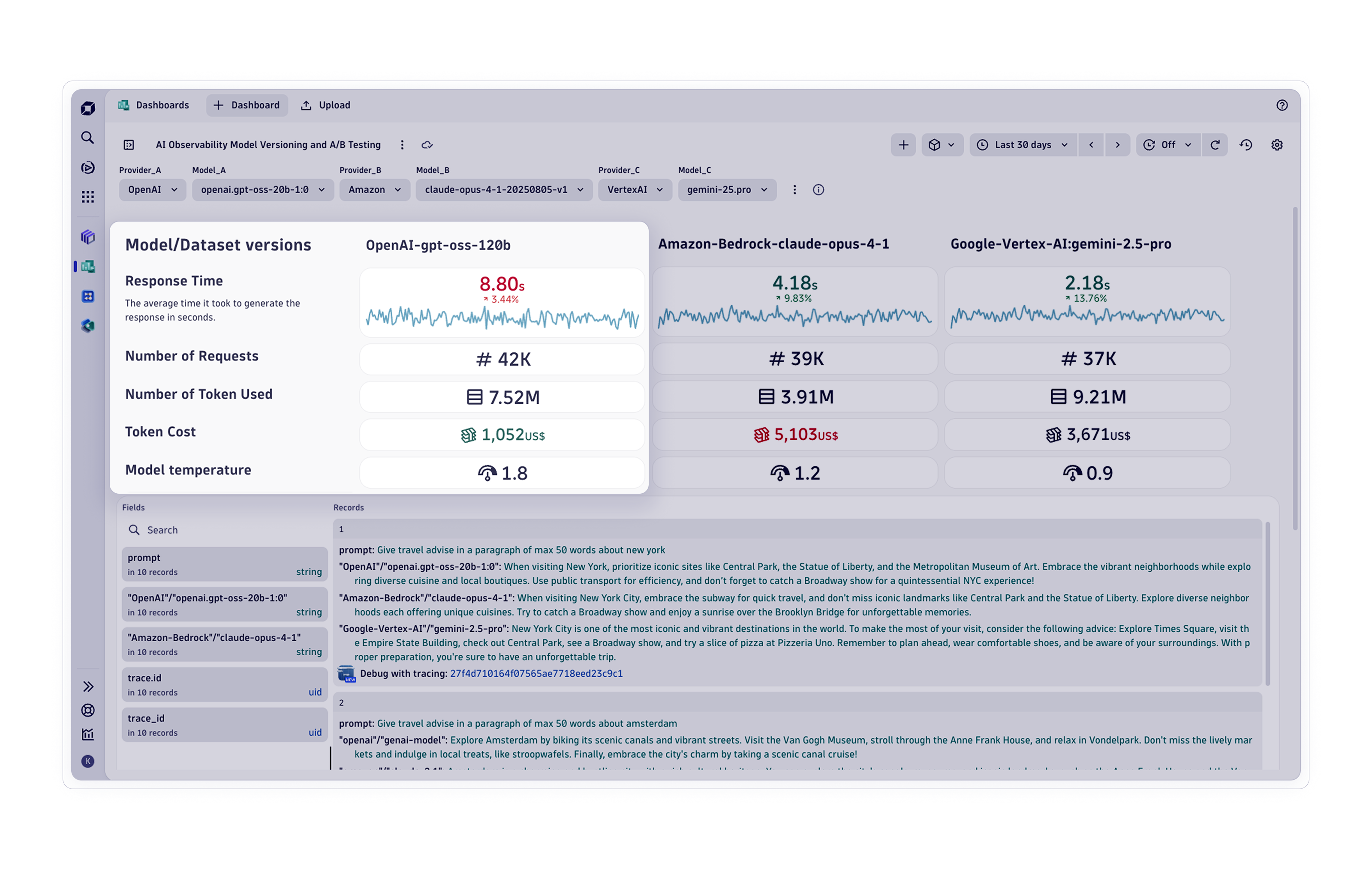
Task: Open the Provider_C VertexAI dropdown
Action: pyautogui.click(x=635, y=189)
